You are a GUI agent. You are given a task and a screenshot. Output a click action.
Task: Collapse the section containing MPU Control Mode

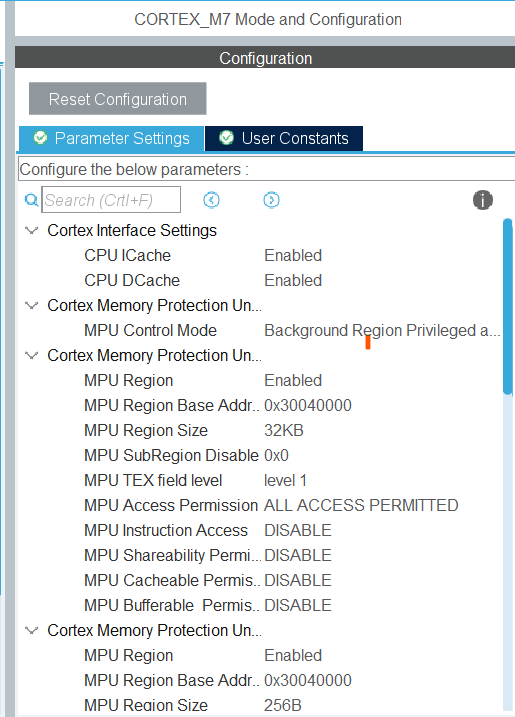pyautogui.click(x=31, y=305)
